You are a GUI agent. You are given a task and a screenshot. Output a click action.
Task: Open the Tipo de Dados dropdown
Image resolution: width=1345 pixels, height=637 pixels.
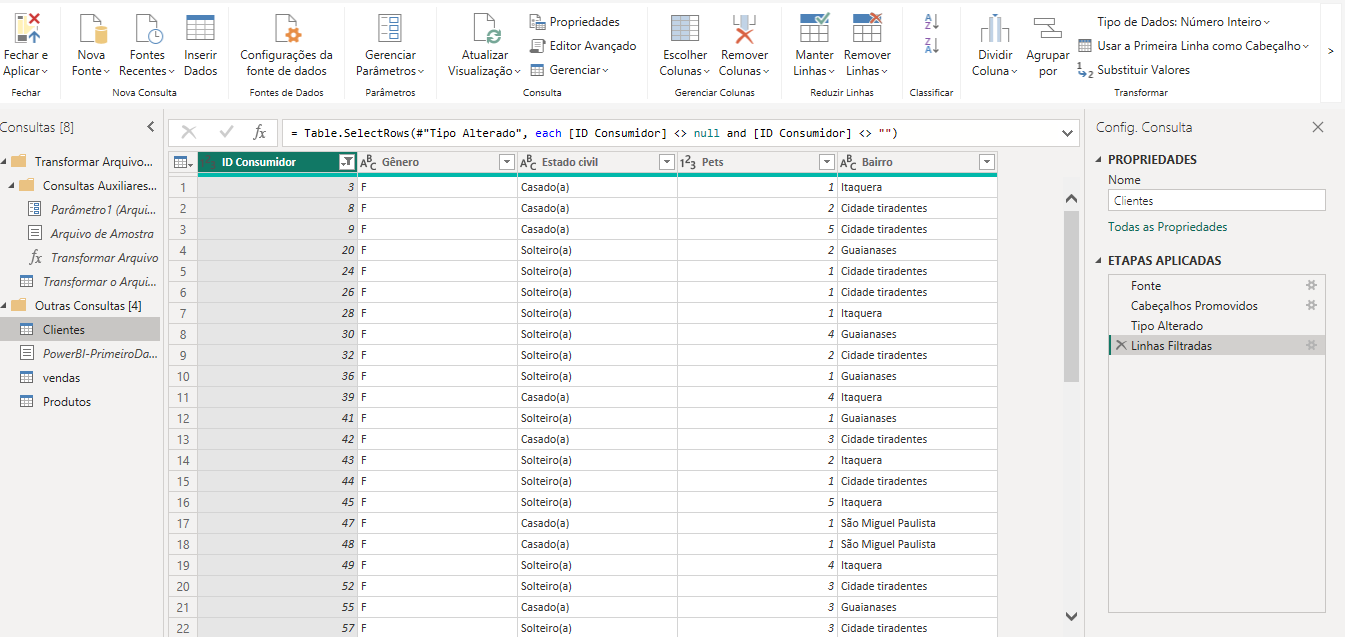click(x=1183, y=21)
